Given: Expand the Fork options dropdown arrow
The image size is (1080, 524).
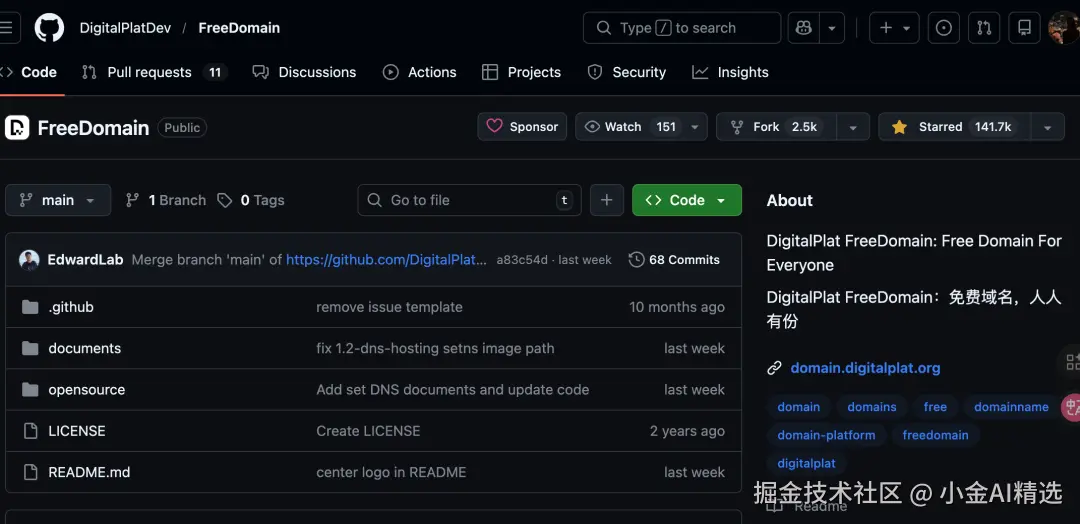Looking at the screenshot, I should pos(853,127).
